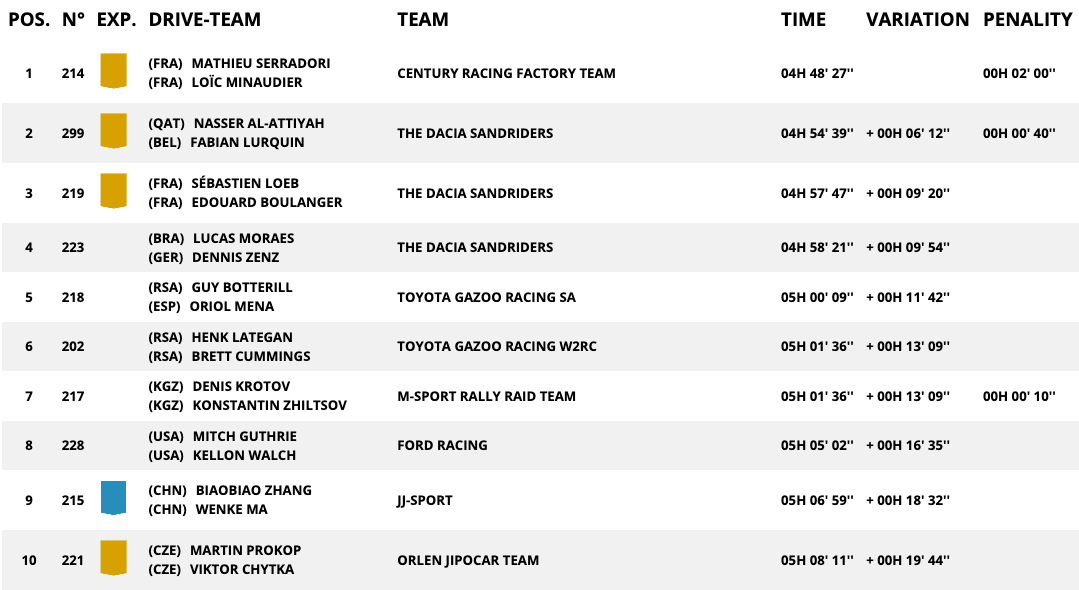Select Century Racing Factory Team
Viewport: 1079px width, 590px height.
[506, 73]
